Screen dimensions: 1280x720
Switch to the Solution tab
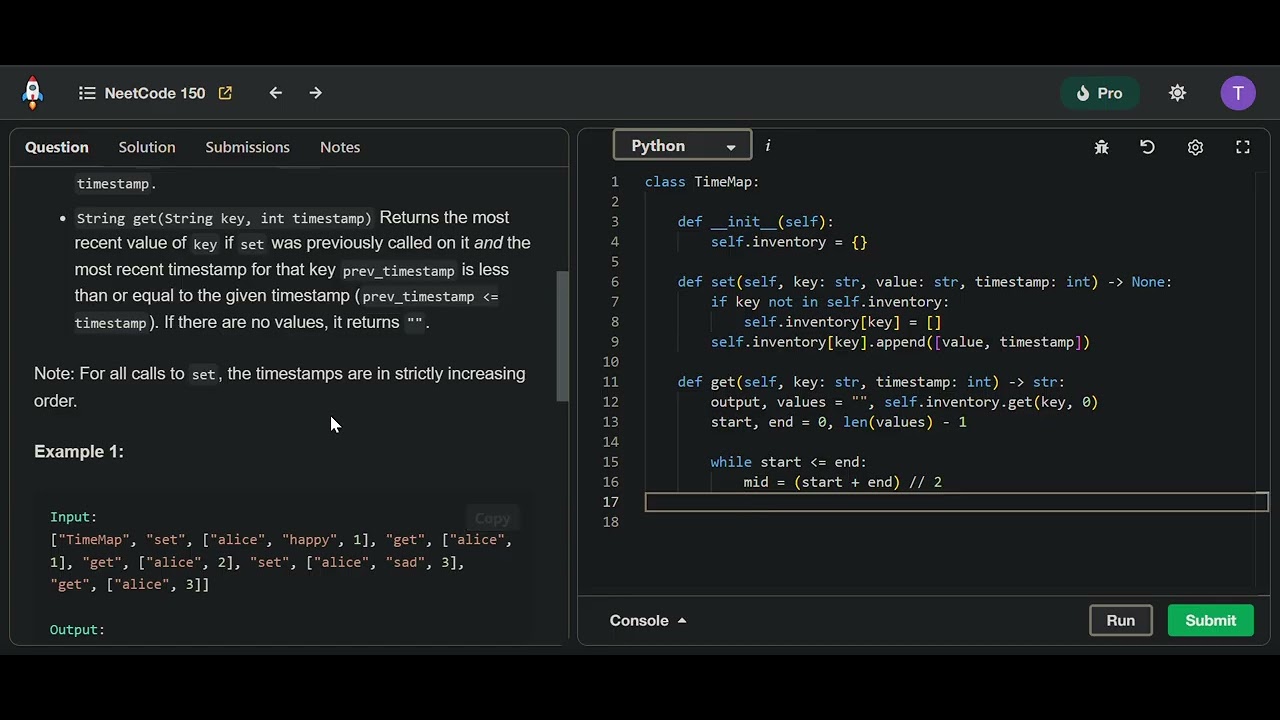coord(147,147)
